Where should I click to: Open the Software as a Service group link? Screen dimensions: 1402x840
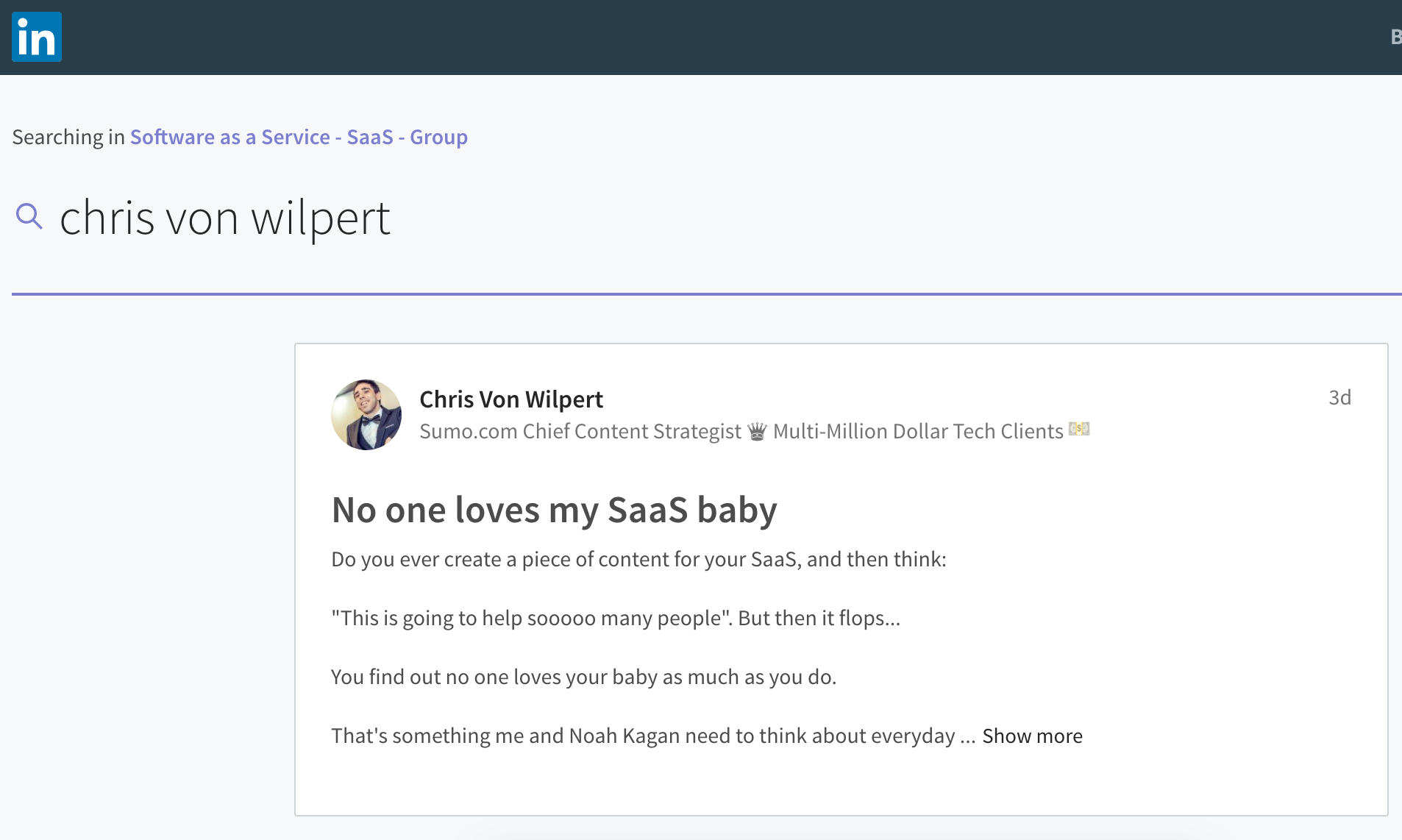pyautogui.click(x=299, y=137)
